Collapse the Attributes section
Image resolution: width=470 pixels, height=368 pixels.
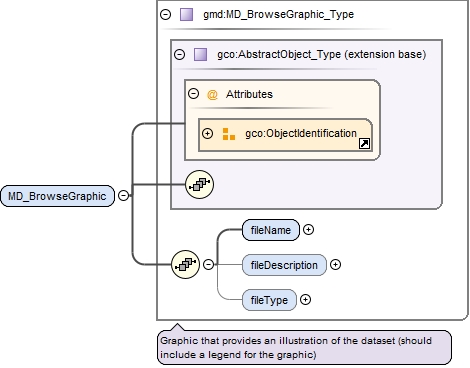tap(193, 94)
